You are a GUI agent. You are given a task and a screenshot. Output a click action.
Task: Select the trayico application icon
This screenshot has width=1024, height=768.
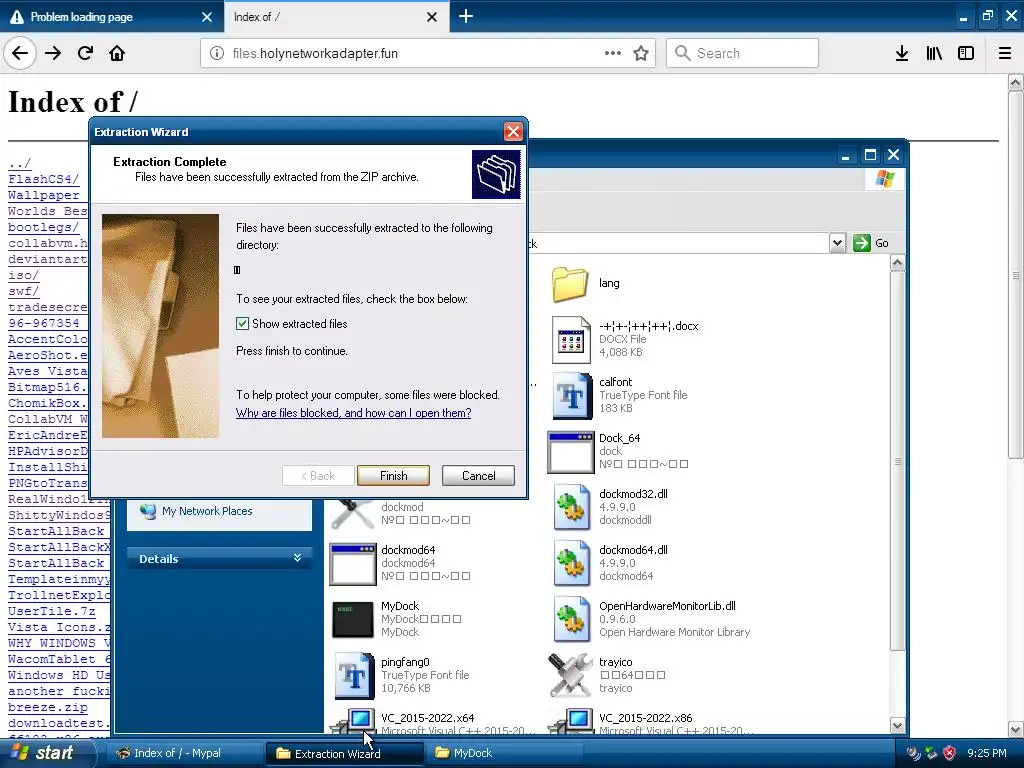pos(571,675)
